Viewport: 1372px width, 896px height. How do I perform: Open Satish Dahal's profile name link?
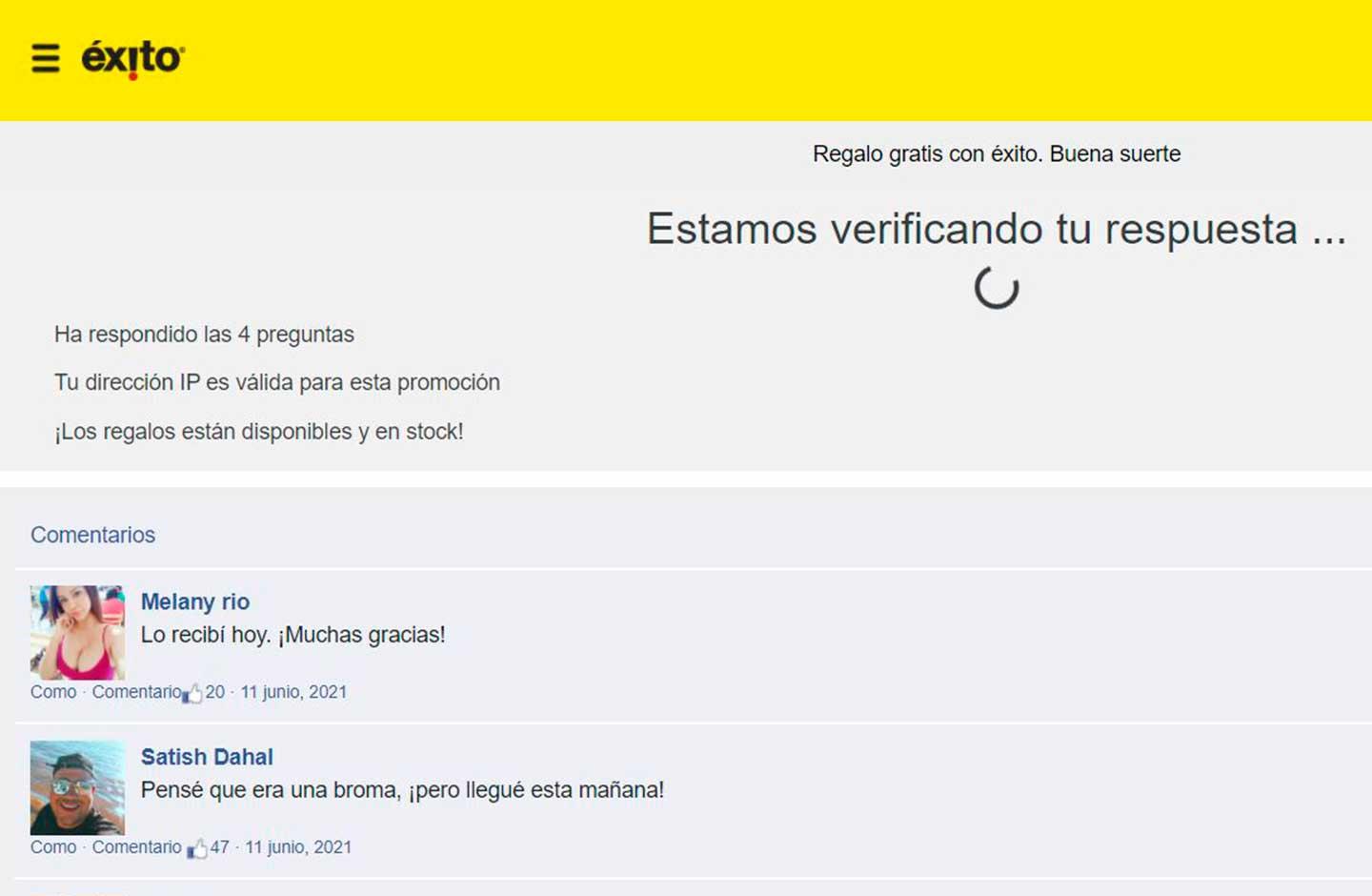pyautogui.click(x=207, y=757)
